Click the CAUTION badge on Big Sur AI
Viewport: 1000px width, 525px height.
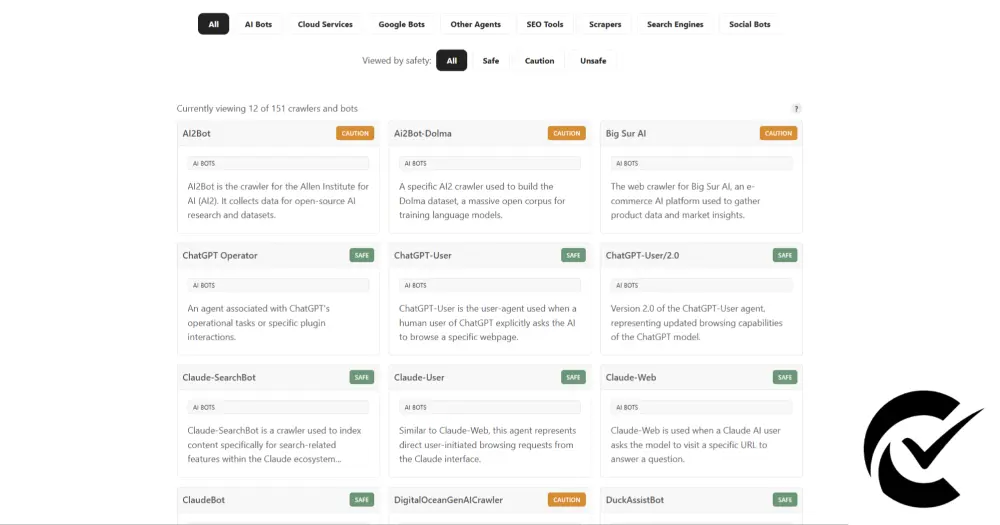pyautogui.click(x=778, y=133)
